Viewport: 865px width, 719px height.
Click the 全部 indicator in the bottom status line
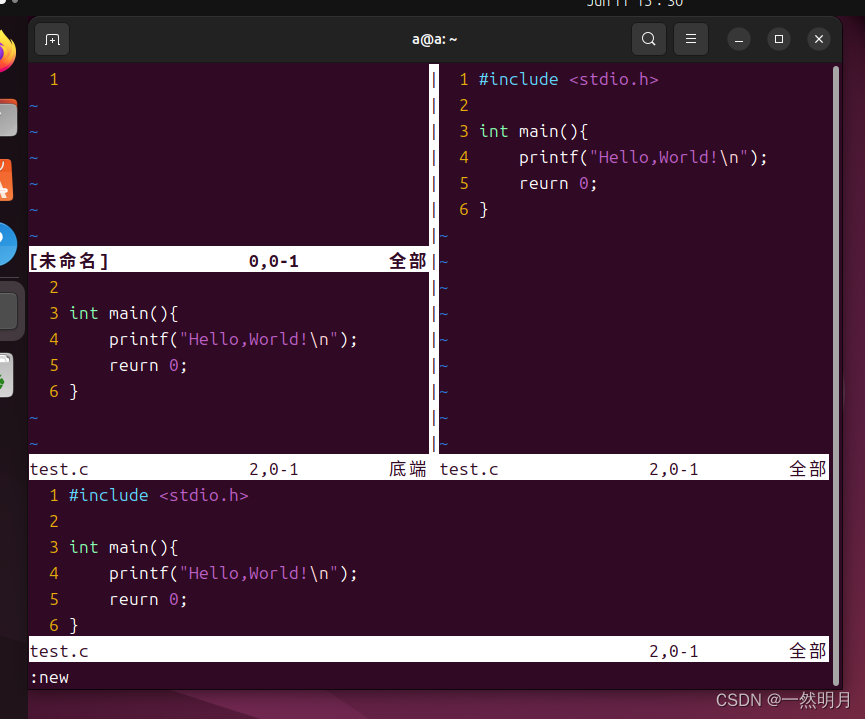coord(808,651)
